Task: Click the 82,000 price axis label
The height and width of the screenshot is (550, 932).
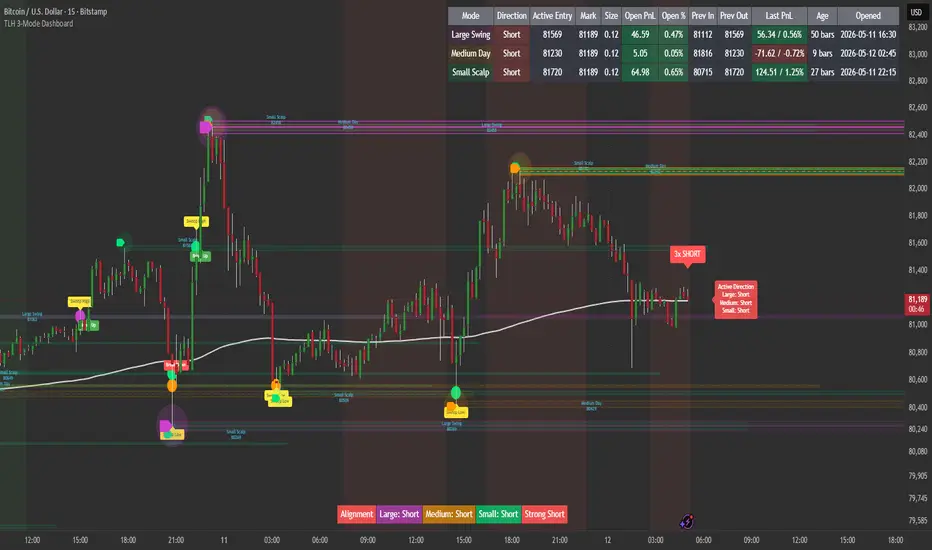Action: click(918, 188)
